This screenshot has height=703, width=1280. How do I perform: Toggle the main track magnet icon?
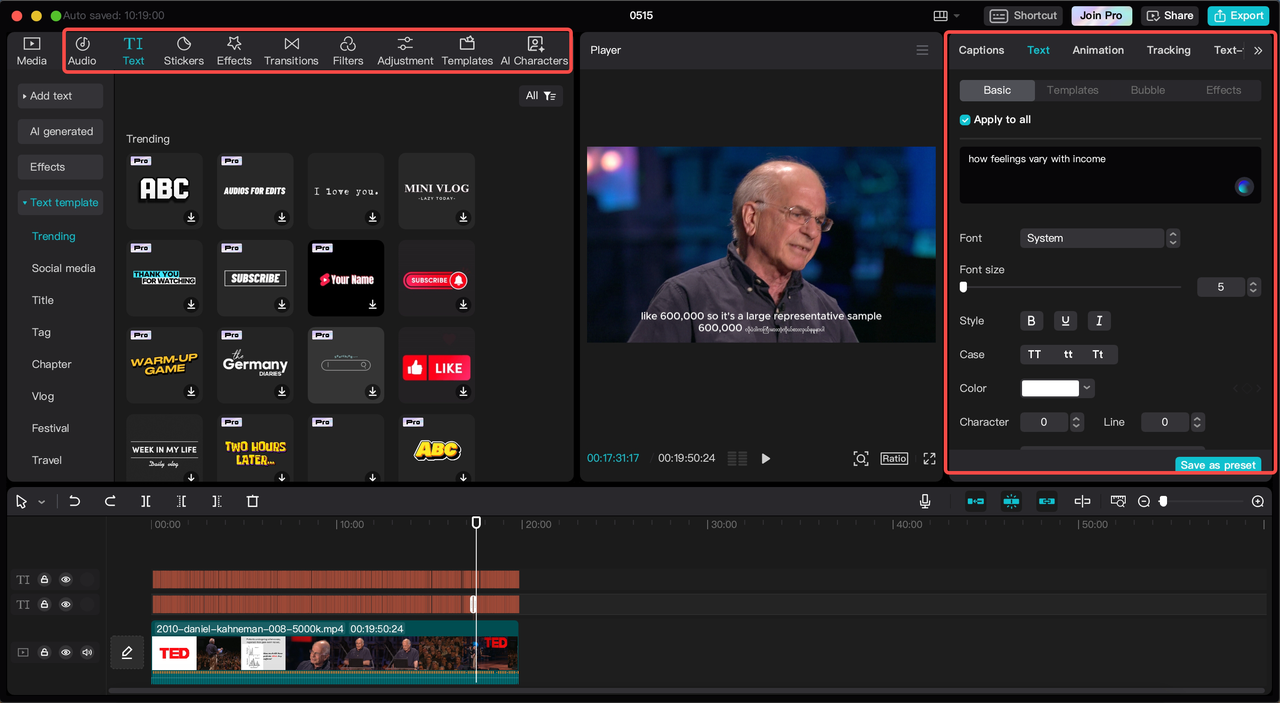tap(975, 501)
